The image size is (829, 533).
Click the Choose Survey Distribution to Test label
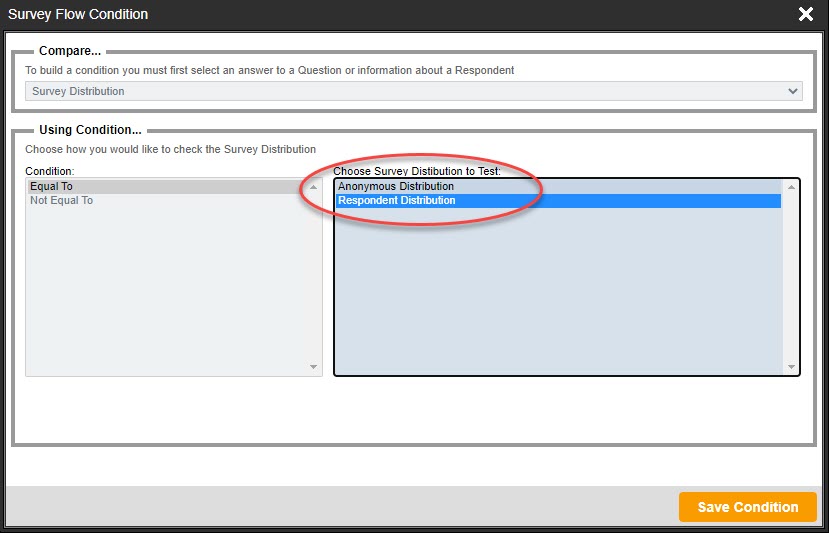click(417, 172)
